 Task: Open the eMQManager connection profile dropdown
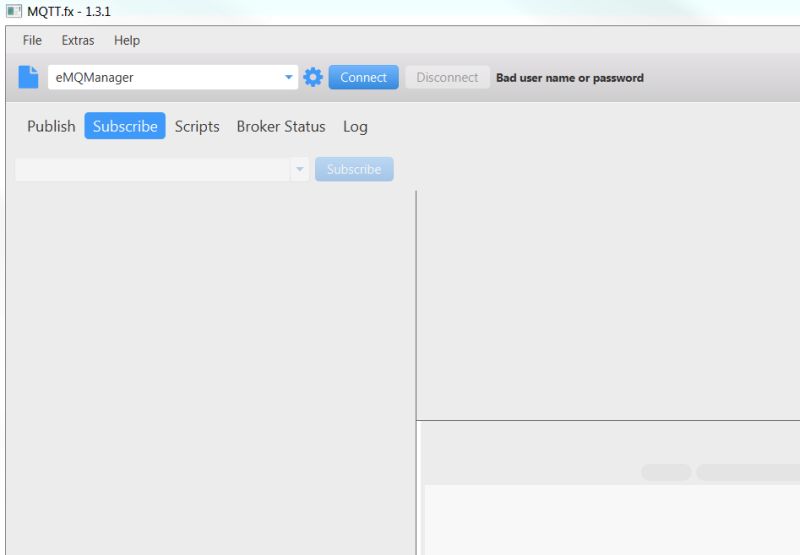tap(173, 77)
